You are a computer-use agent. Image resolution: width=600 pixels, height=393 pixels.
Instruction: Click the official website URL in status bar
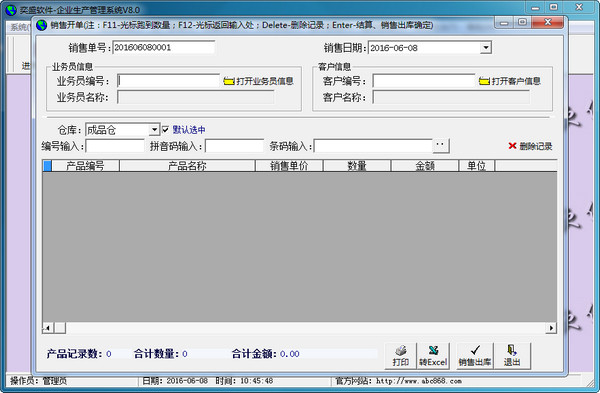(419, 381)
